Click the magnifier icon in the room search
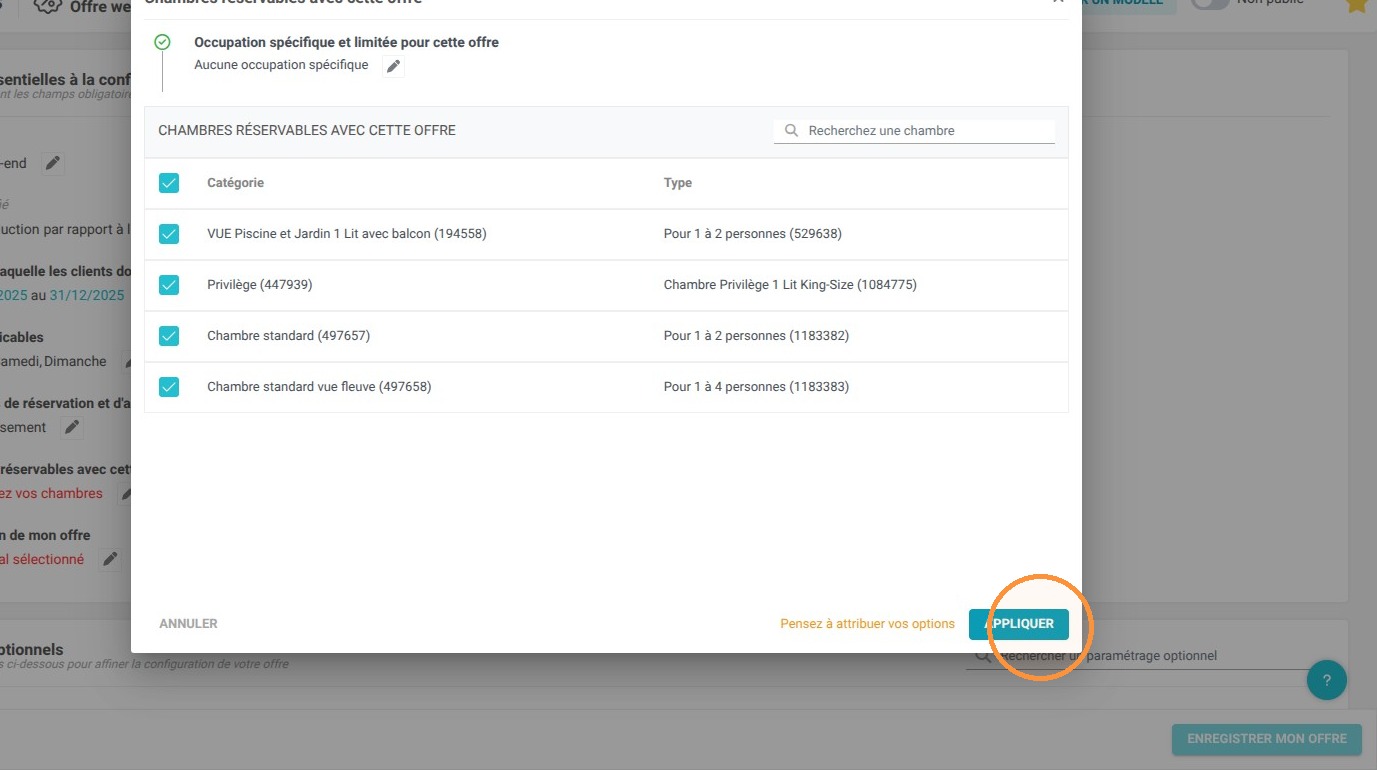The width and height of the screenshot is (1377, 770). [791, 131]
